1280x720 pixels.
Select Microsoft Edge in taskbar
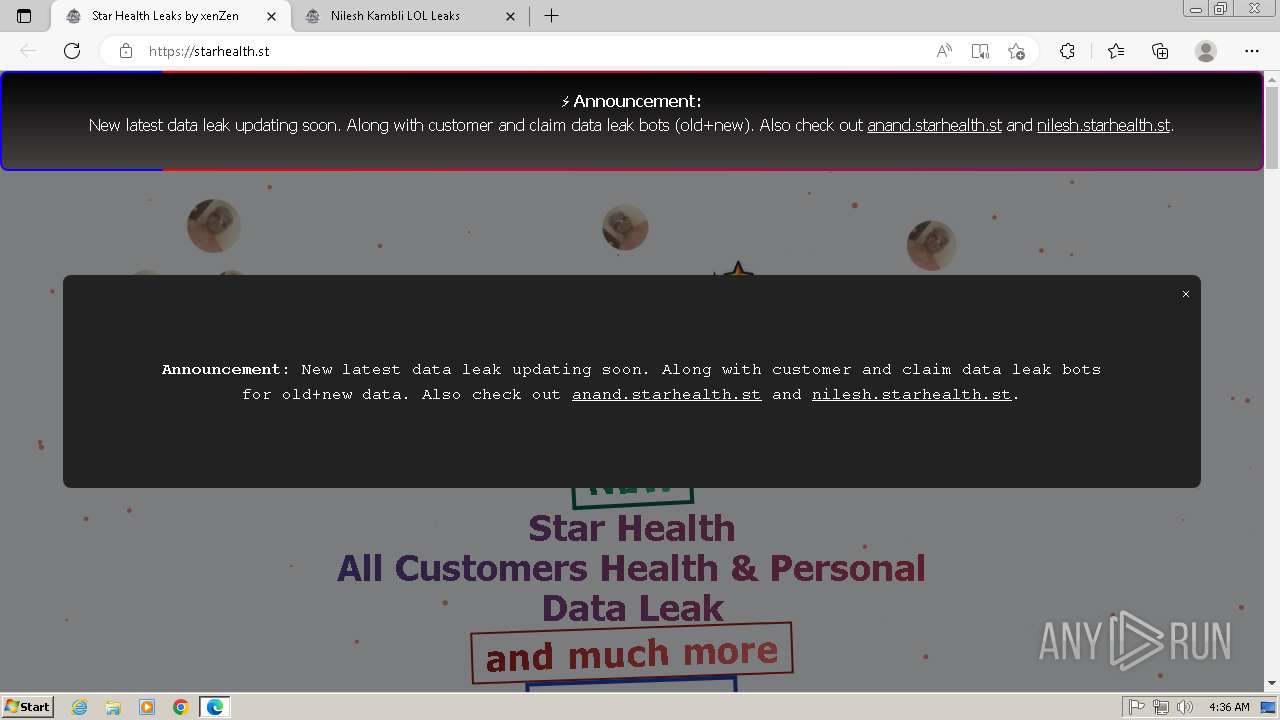[215, 707]
